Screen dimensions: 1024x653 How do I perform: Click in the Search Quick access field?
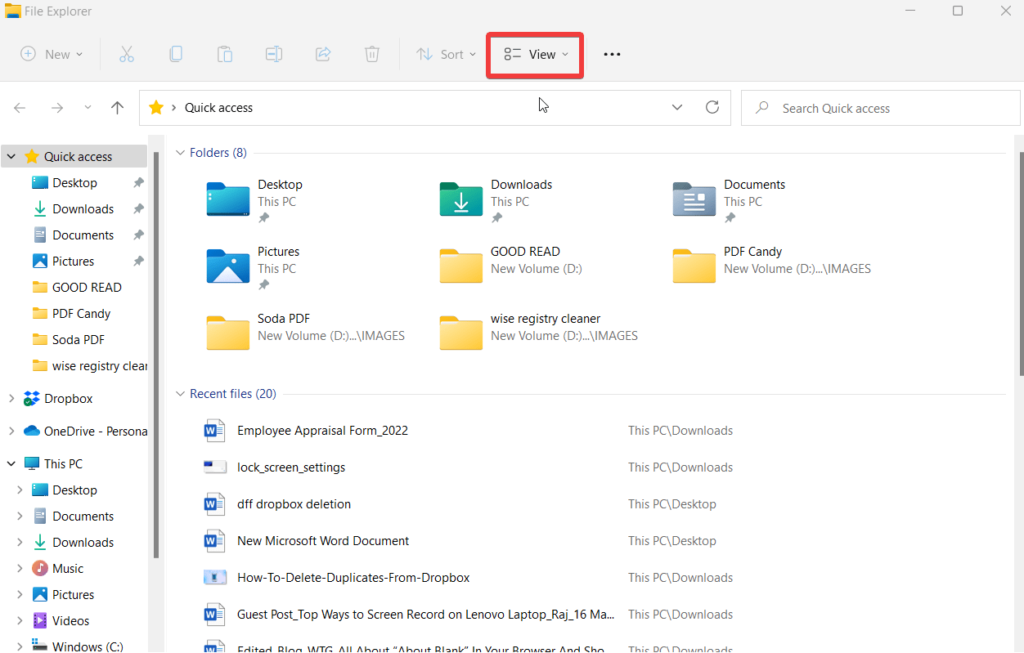[x=880, y=108]
